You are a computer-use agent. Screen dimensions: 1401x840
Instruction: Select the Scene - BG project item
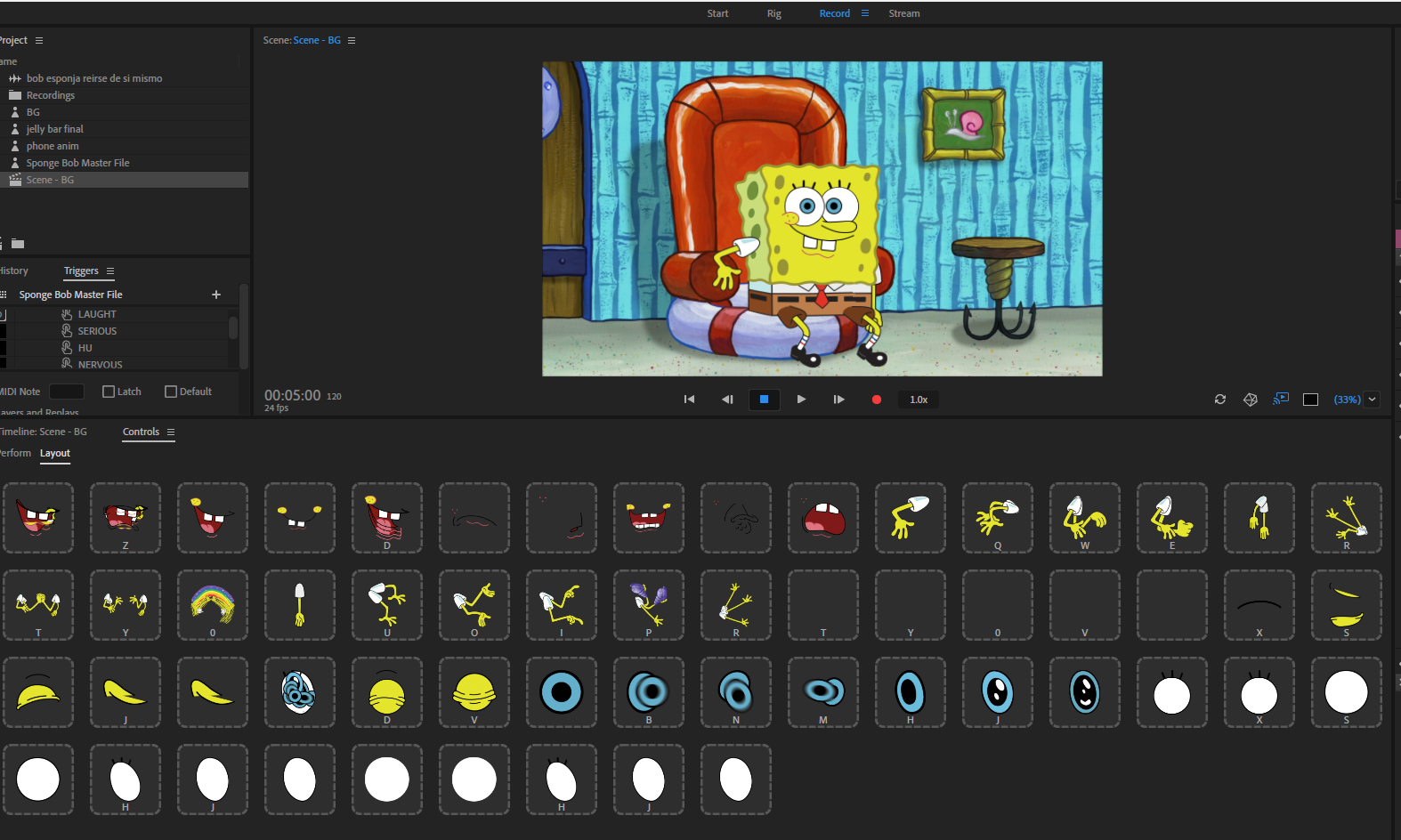pos(125,180)
